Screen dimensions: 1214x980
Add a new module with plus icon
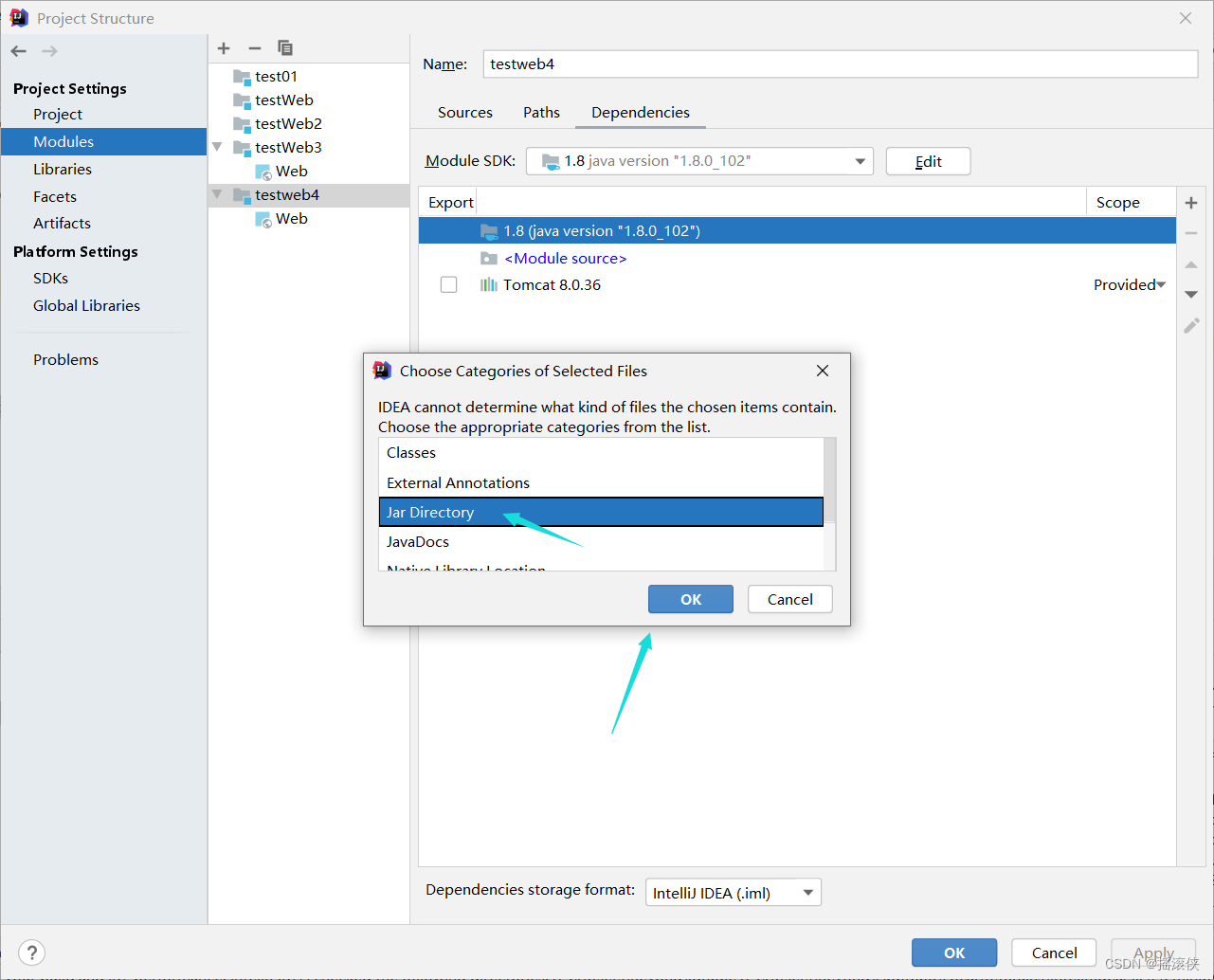(x=224, y=48)
